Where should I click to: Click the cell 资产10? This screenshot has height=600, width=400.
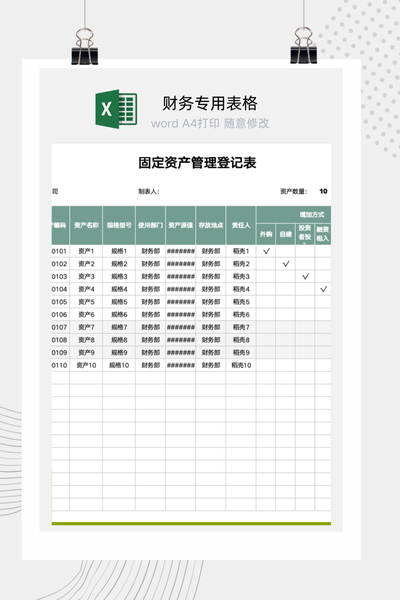click(x=86, y=365)
